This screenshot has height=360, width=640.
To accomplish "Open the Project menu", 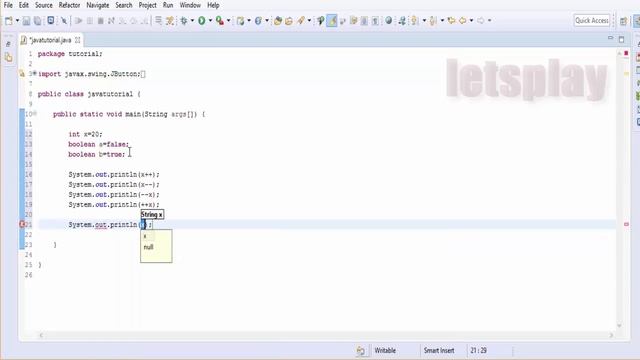I will [147, 5].
